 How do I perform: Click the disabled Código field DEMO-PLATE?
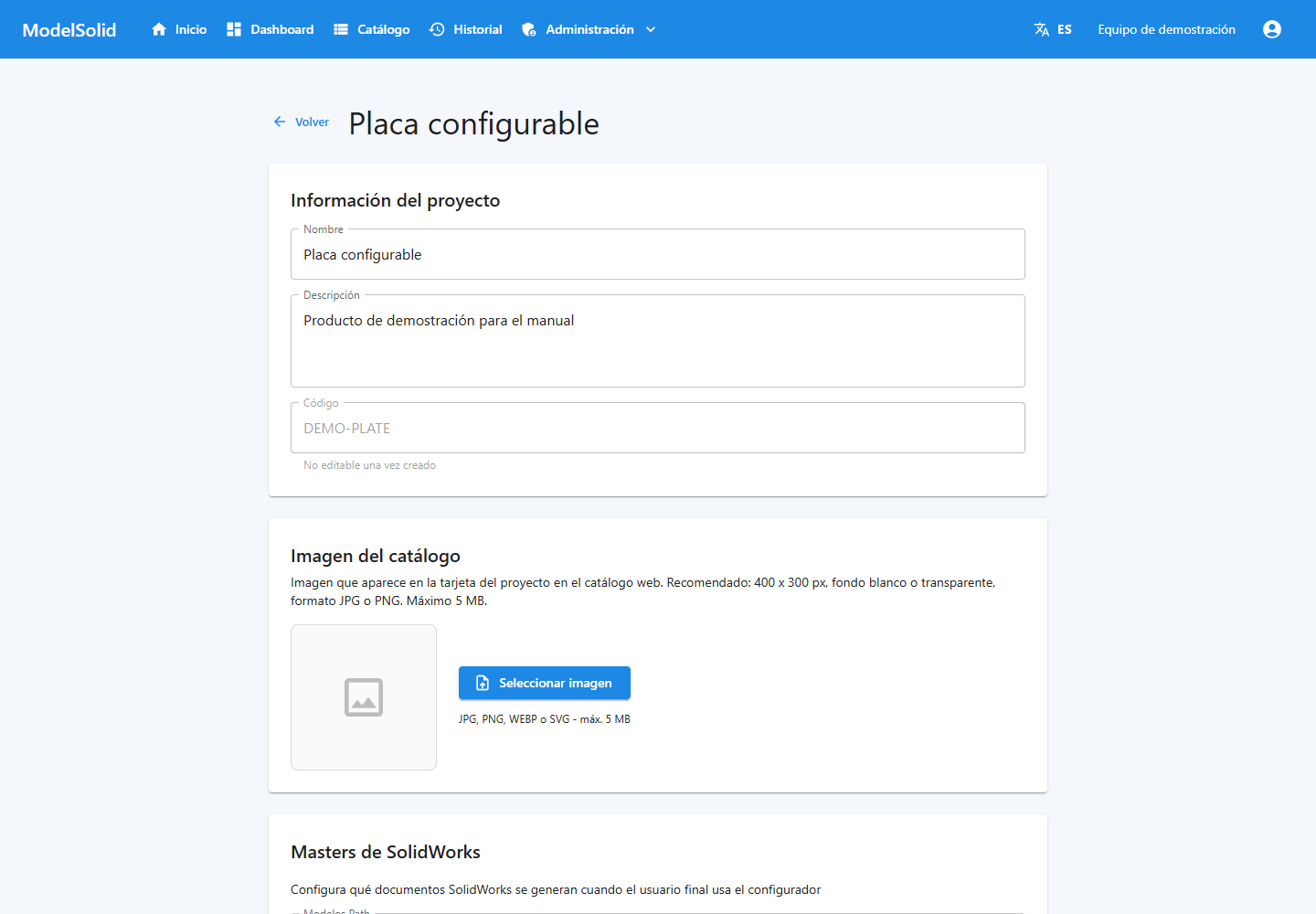pos(658,428)
